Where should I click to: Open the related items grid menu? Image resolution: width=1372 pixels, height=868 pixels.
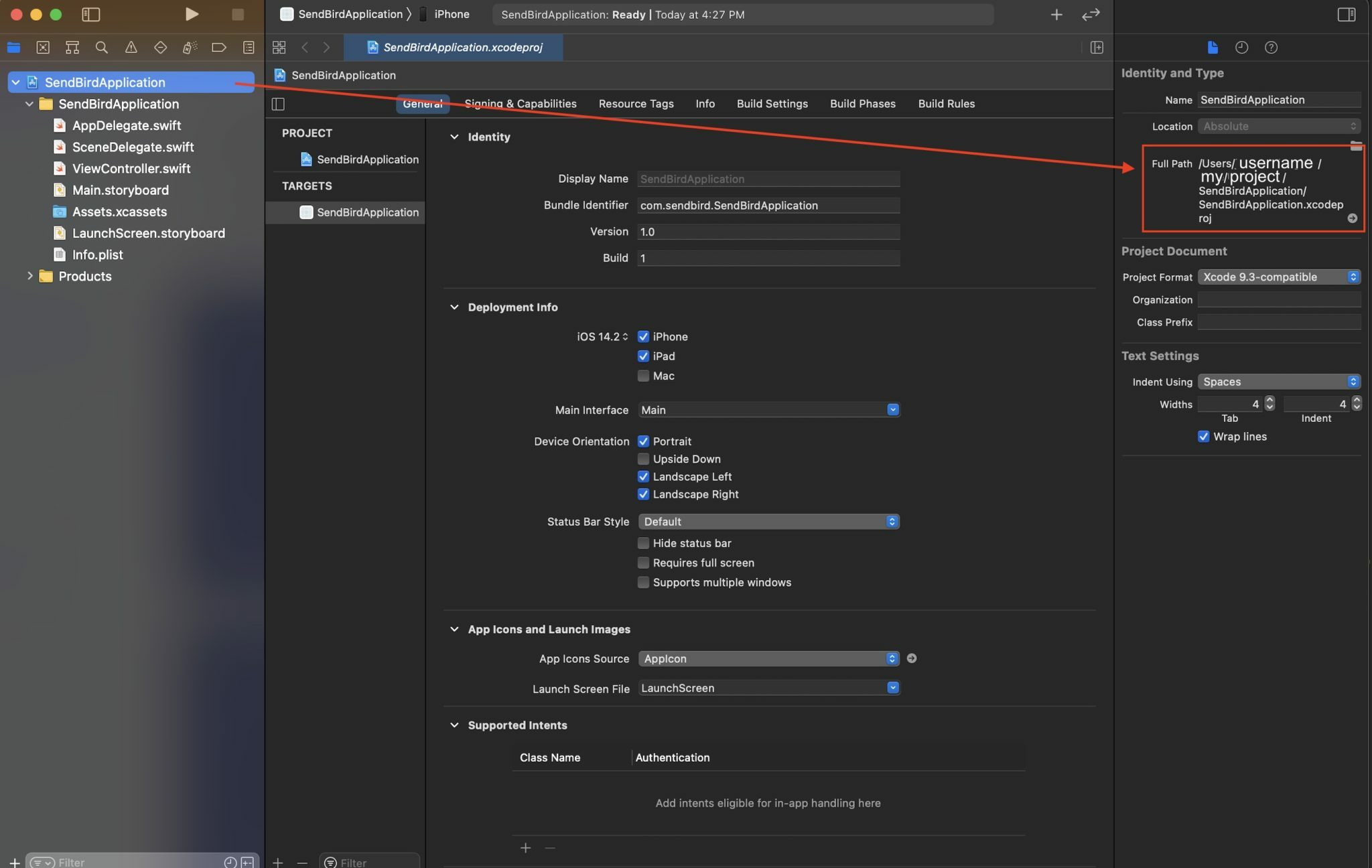[279, 48]
